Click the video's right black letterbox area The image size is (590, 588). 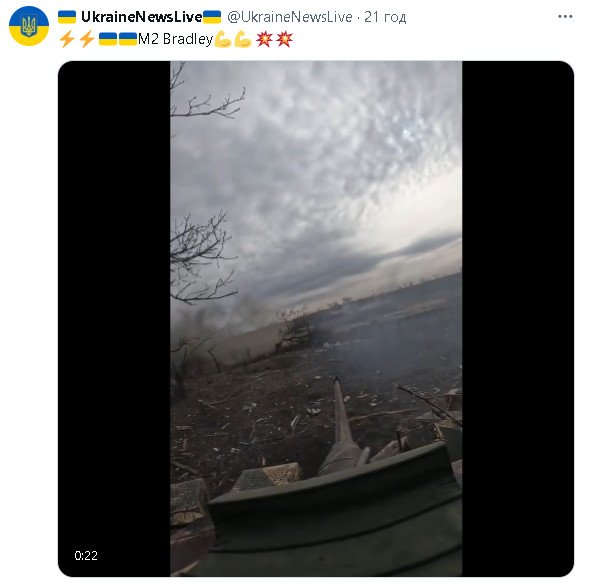(518, 319)
